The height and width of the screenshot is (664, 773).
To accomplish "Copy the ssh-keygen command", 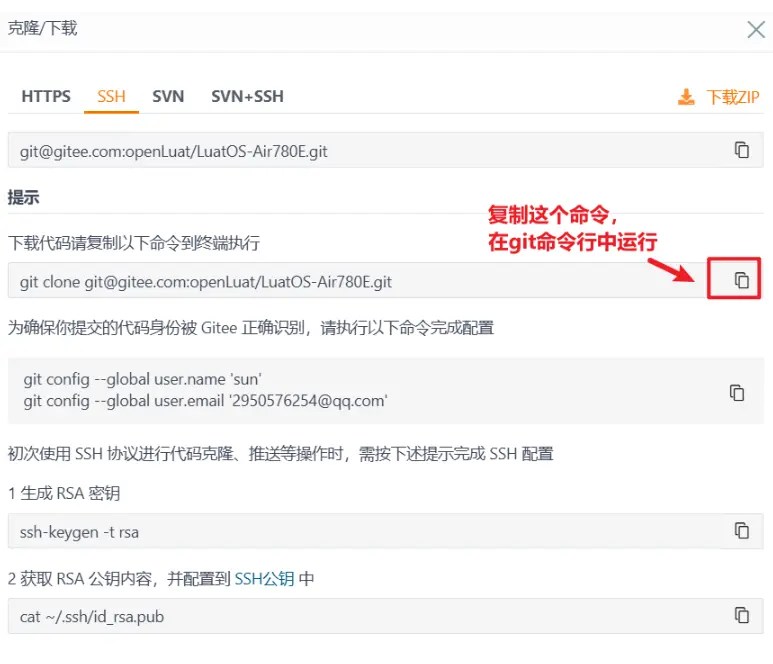I will click(742, 530).
